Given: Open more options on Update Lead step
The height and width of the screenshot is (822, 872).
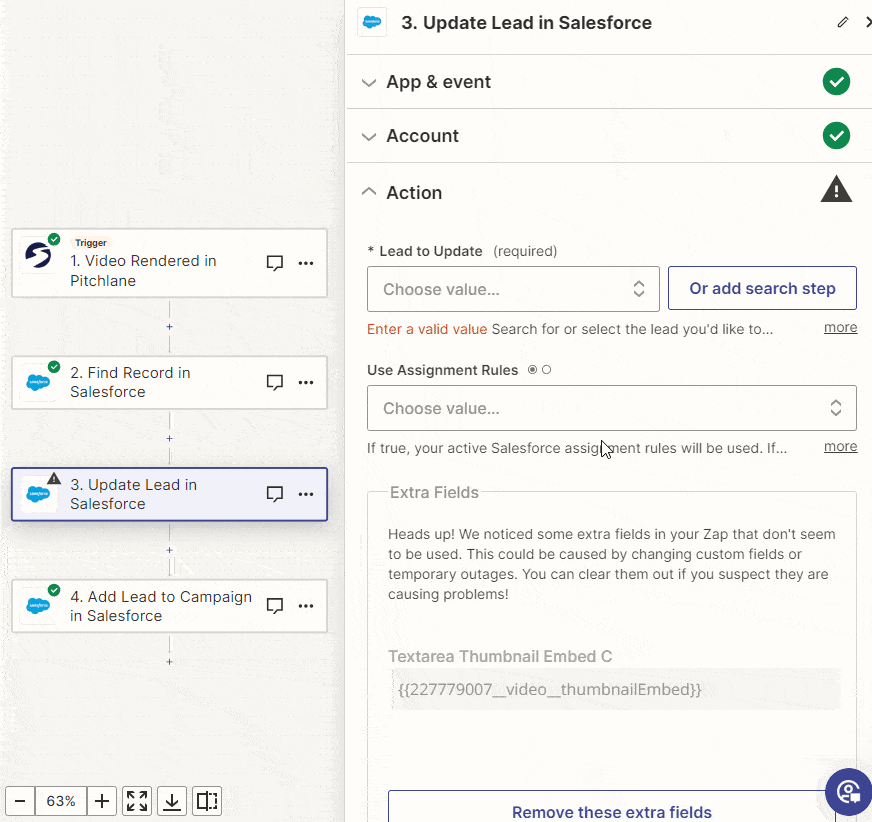Looking at the screenshot, I should coord(306,494).
